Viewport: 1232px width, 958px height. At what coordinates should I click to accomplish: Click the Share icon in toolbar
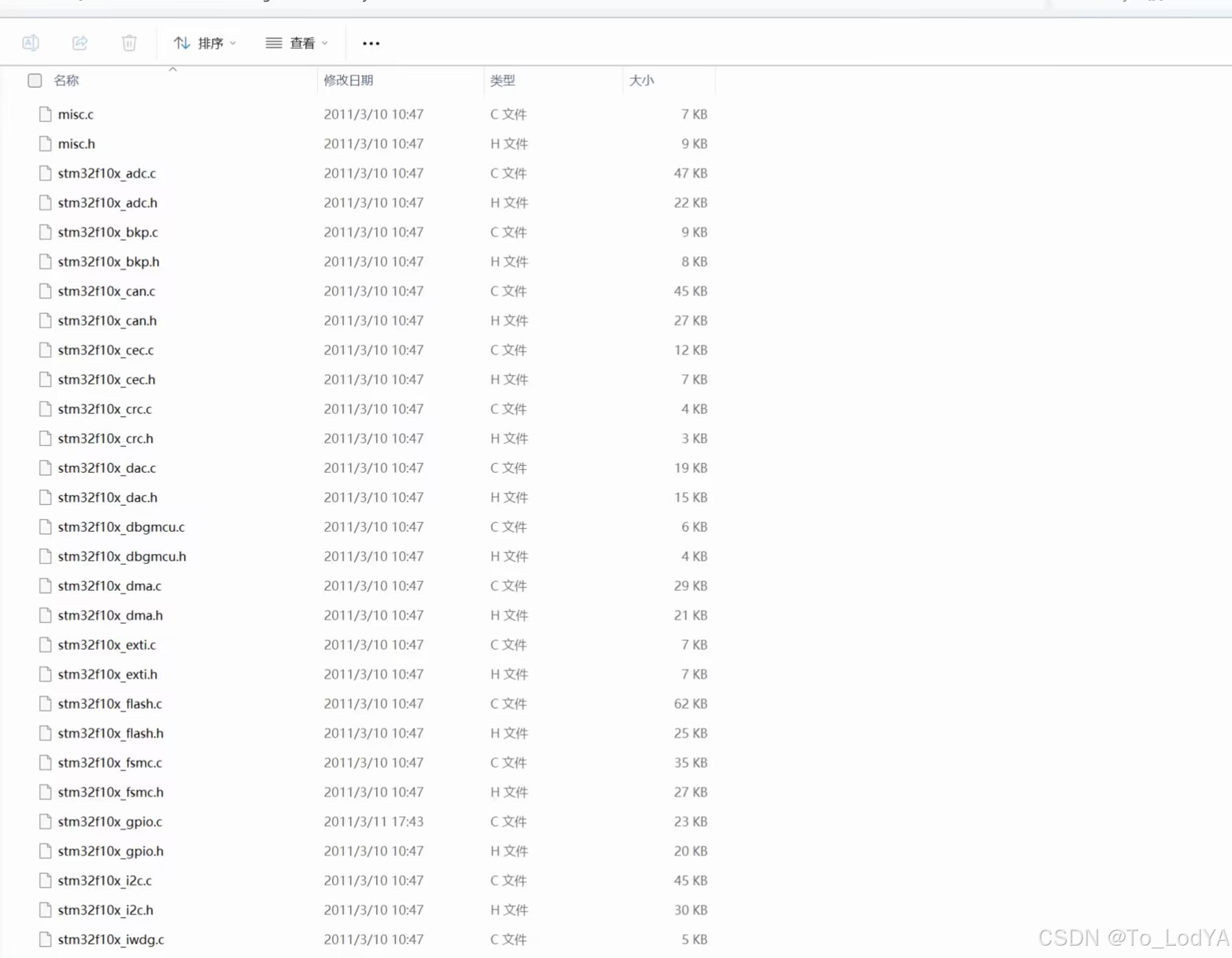coord(80,43)
